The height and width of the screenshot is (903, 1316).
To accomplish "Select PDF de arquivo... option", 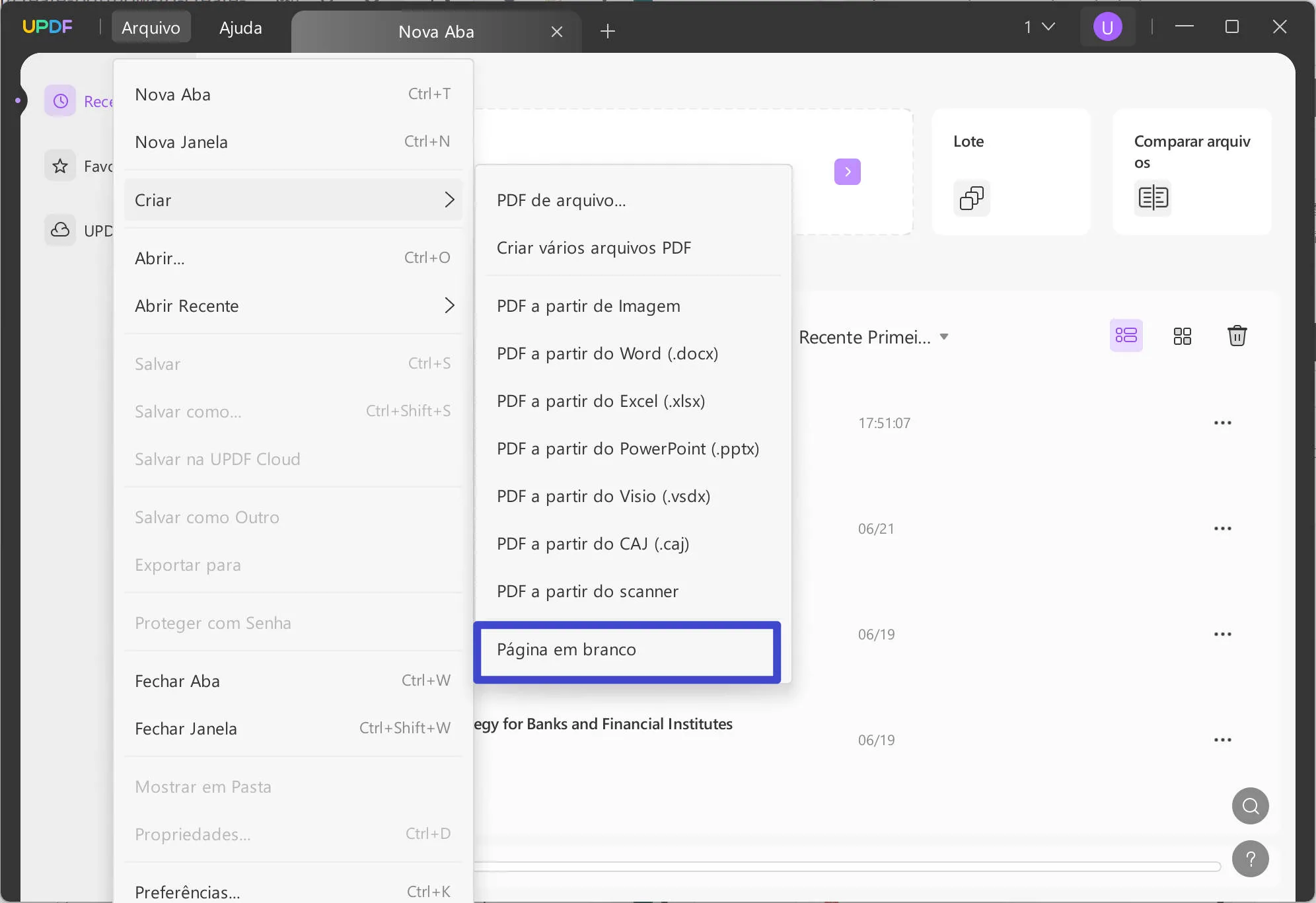I will [633, 200].
